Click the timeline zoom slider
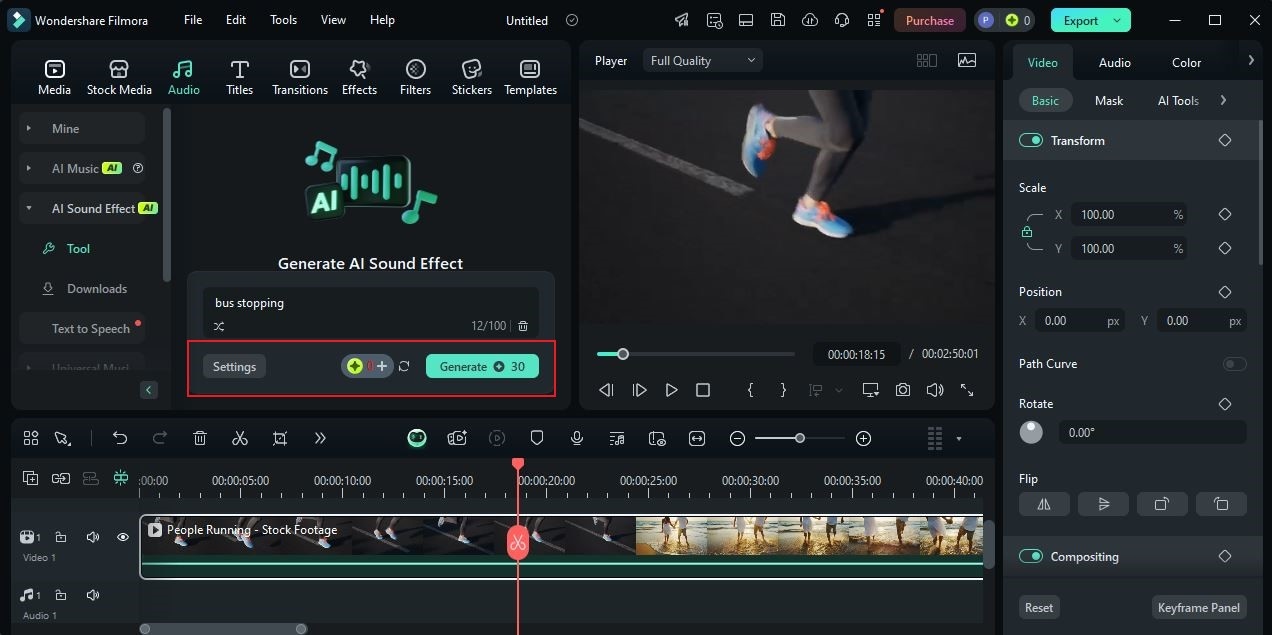 pos(800,438)
